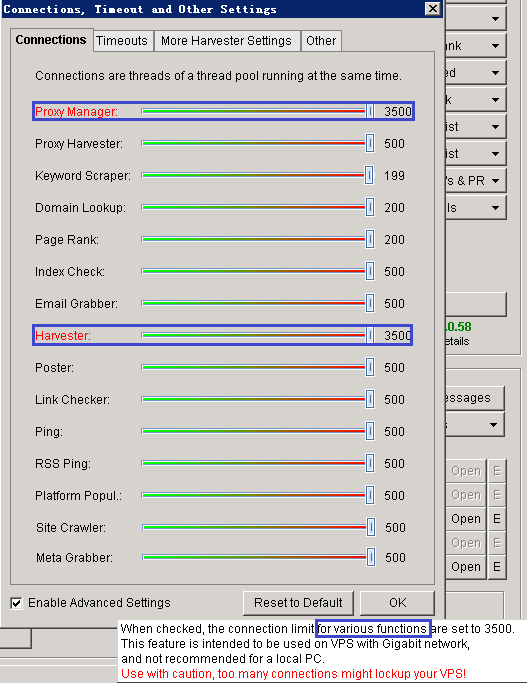Screen dimensions: 527x683
Task: Click the Meta Grabber slider handle
Action: 371,558
